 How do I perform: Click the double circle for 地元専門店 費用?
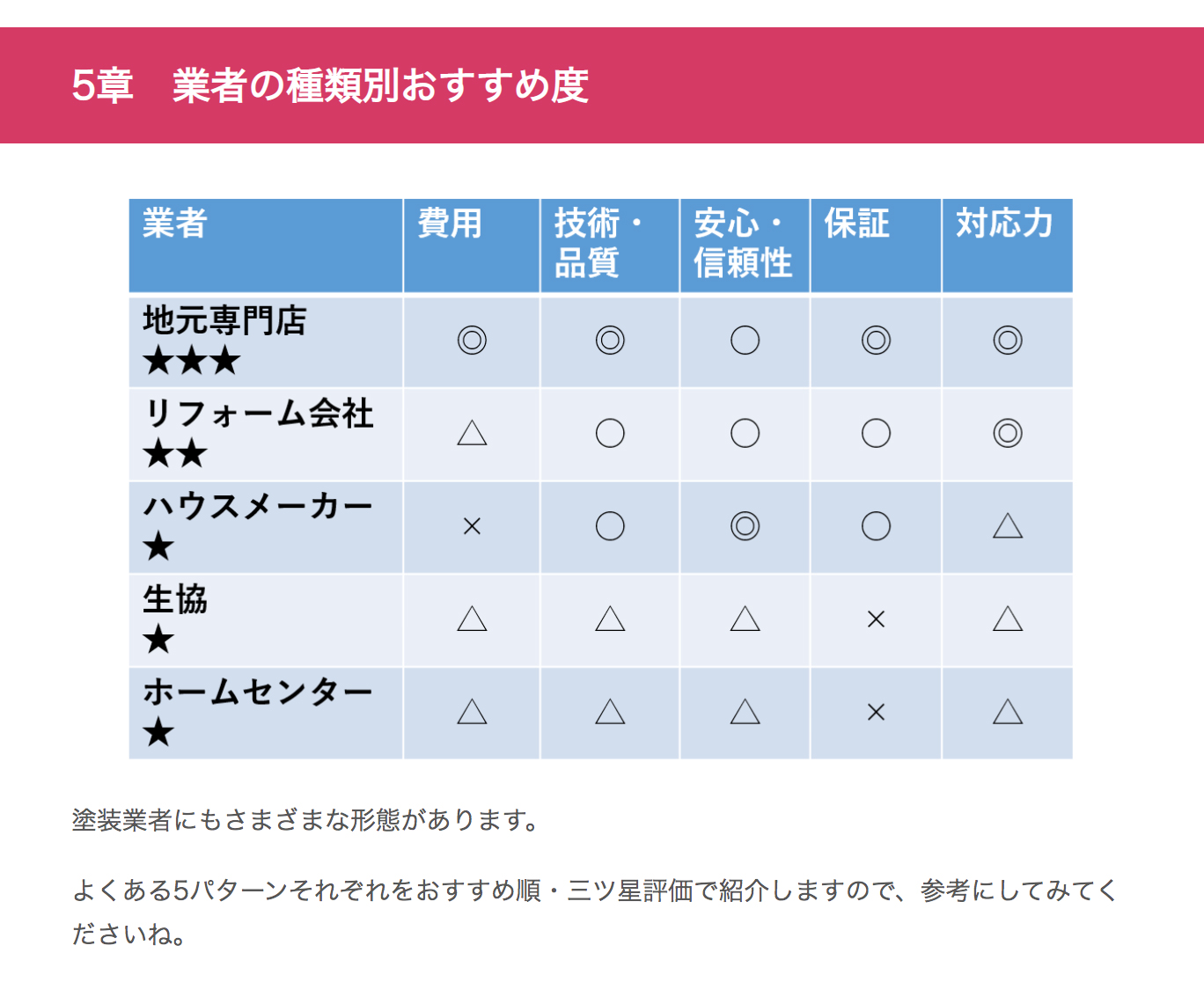click(x=472, y=341)
